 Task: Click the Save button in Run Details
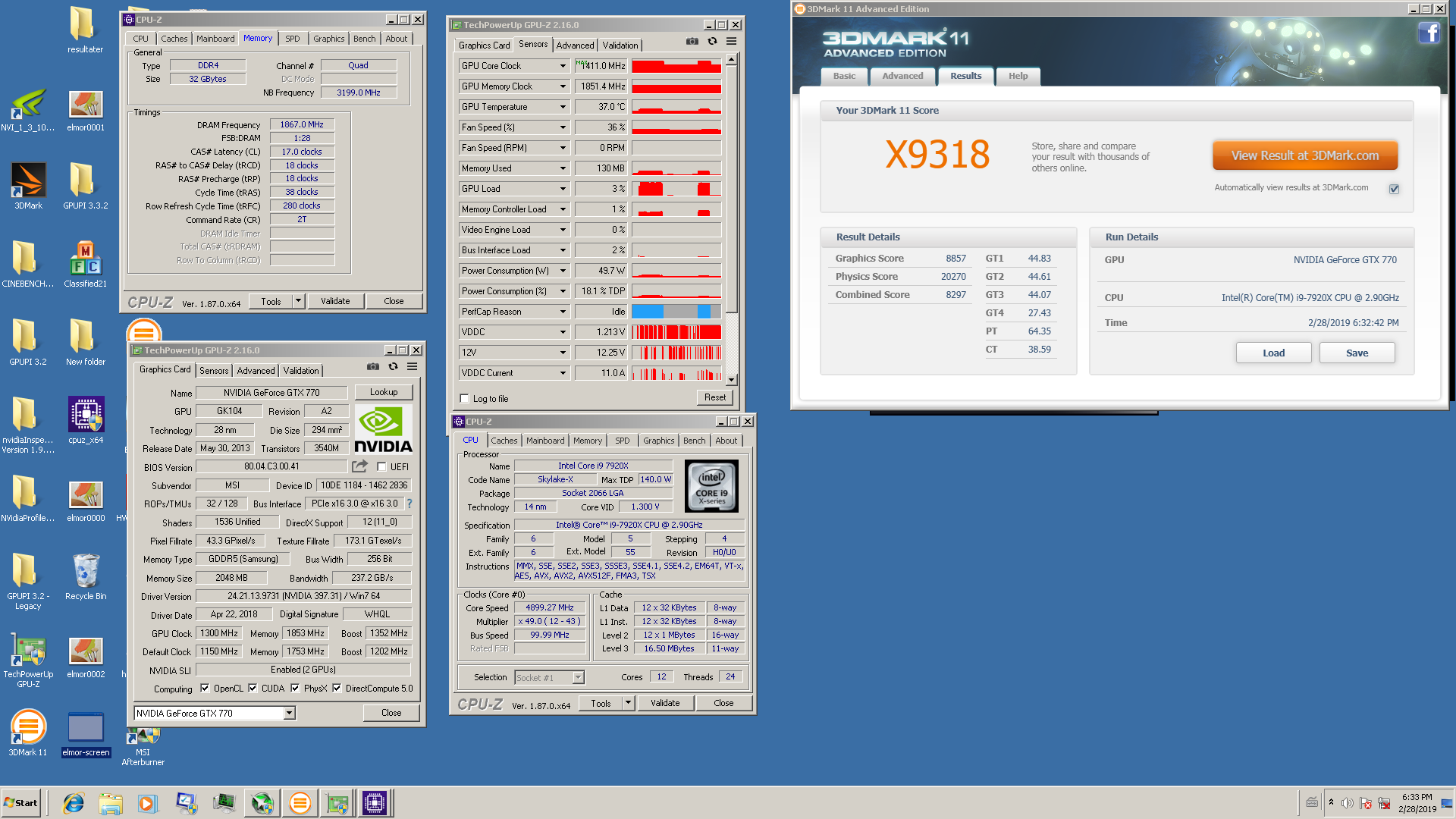(1357, 353)
